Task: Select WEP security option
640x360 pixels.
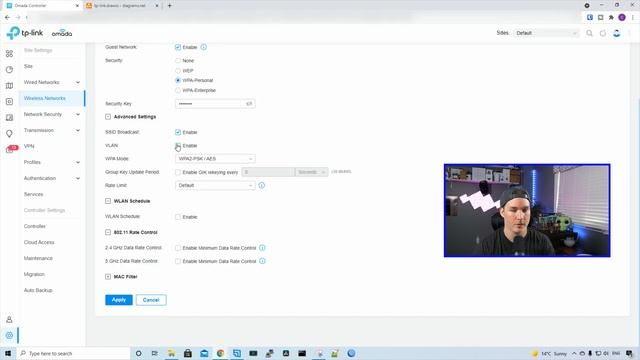Action: click(178, 71)
